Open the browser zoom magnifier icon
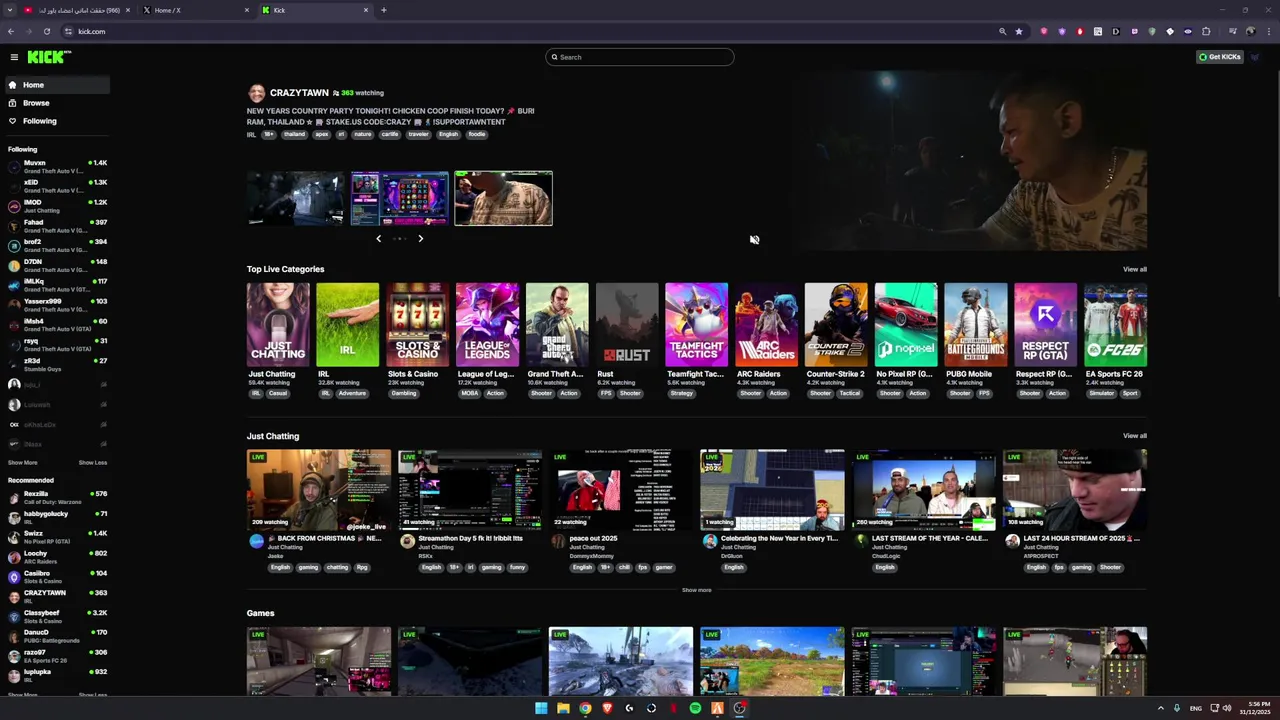Image resolution: width=1280 pixels, height=720 pixels. (x=1002, y=31)
